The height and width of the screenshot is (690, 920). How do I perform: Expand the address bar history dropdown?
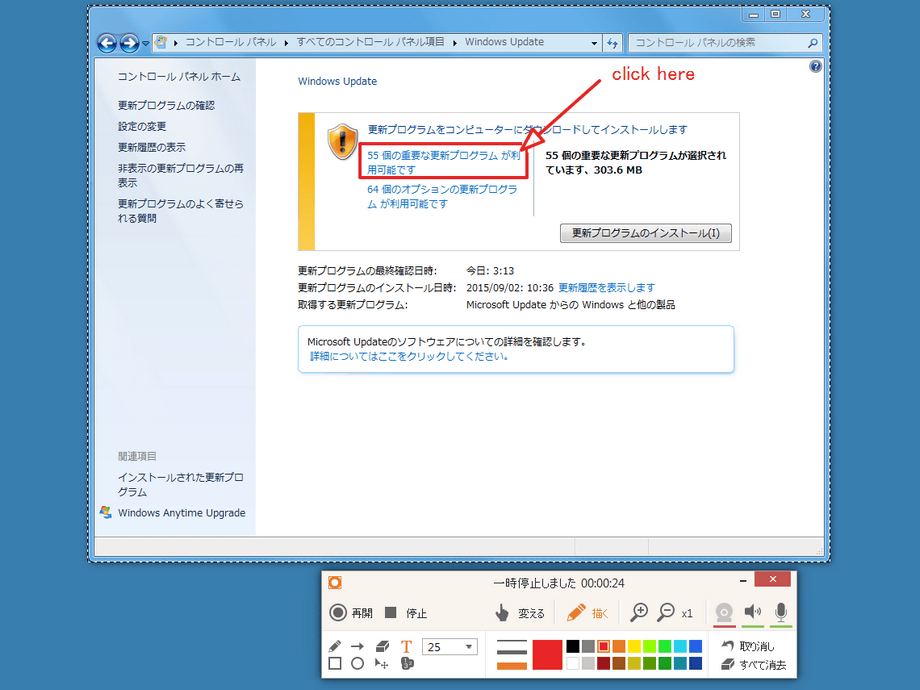(594, 43)
